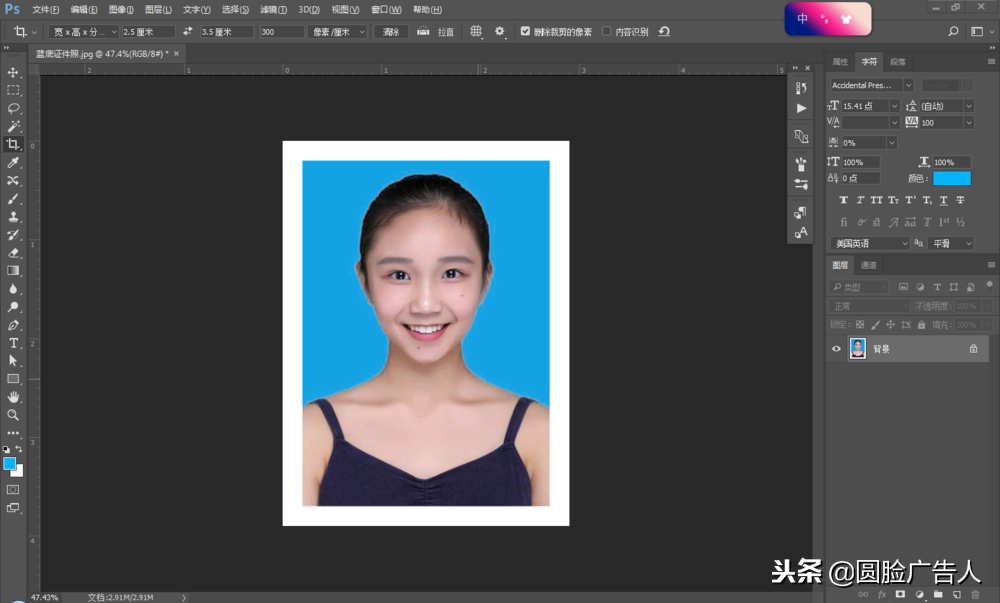Hide the 背景 layer with eye icon
1000x603 pixels.
click(x=837, y=349)
